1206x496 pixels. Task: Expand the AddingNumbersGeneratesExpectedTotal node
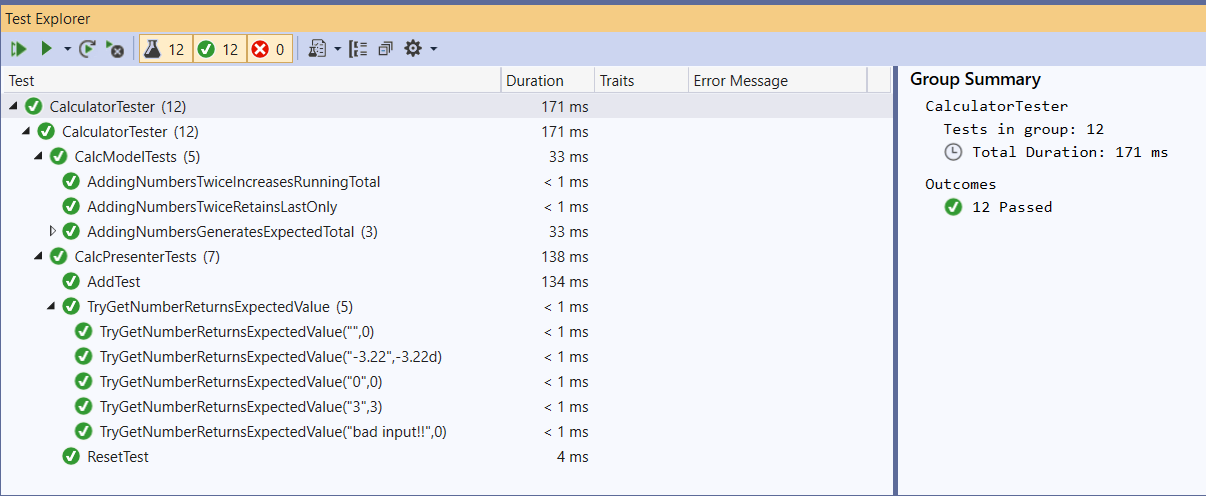point(53,232)
